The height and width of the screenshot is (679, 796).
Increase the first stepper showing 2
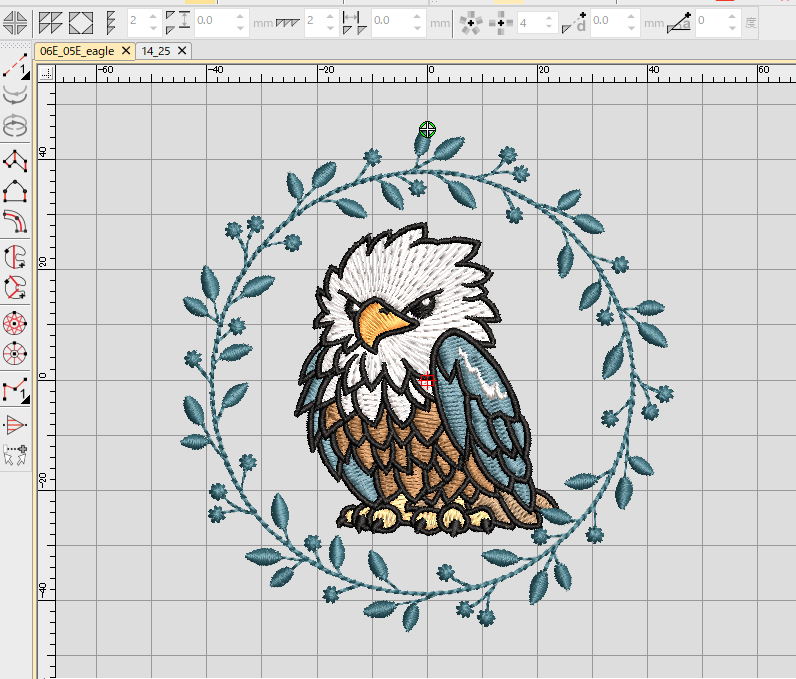[x=153, y=15]
